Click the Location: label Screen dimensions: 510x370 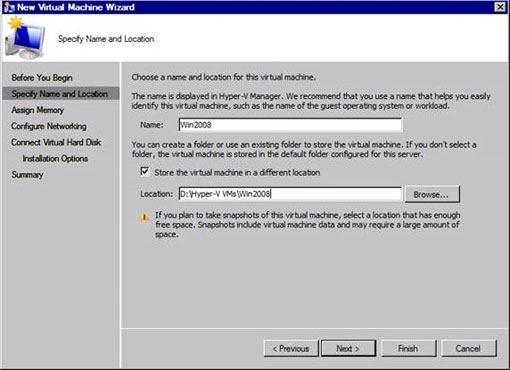(157, 194)
